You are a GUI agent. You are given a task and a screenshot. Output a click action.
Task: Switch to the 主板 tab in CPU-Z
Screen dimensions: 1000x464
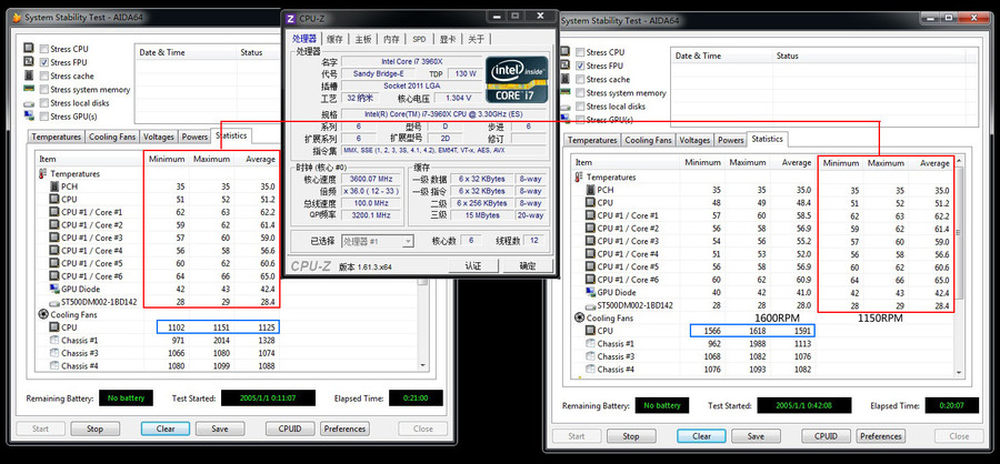pyautogui.click(x=363, y=39)
